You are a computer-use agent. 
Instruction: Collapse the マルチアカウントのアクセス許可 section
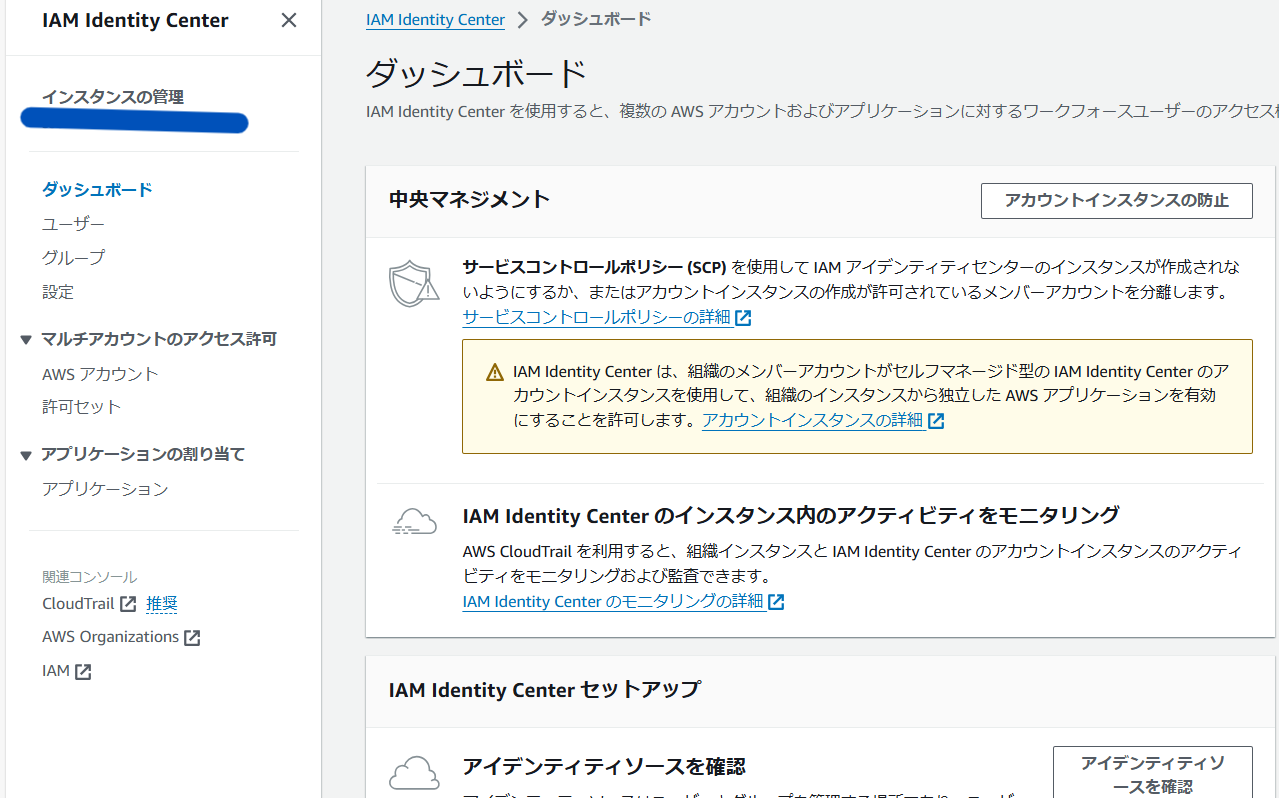[x=26, y=340]
